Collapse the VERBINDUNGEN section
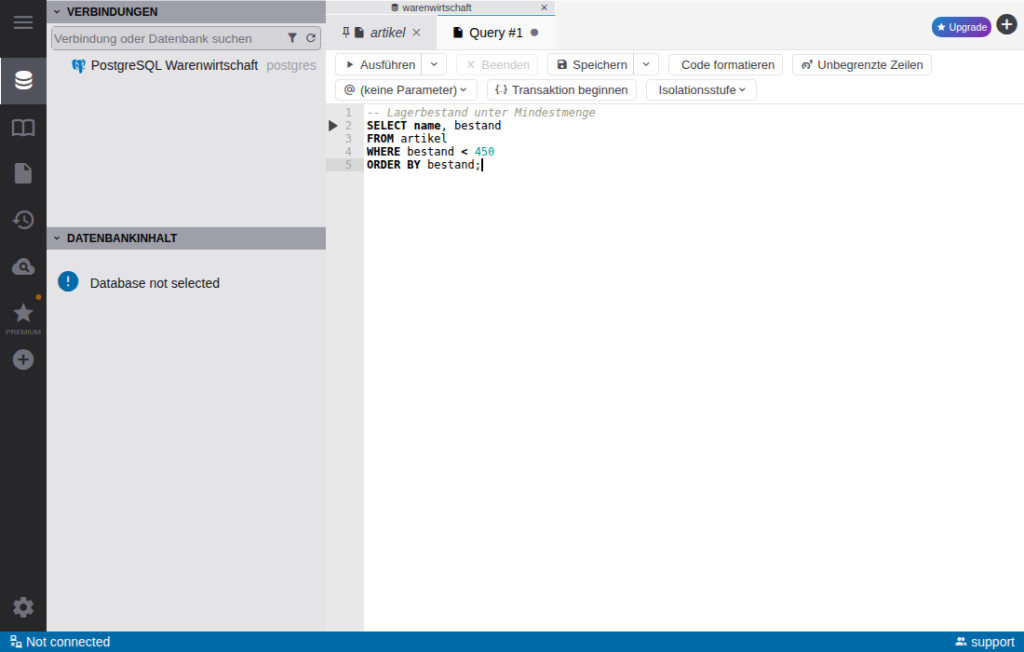1024x652 pixels. coord(57,12)
